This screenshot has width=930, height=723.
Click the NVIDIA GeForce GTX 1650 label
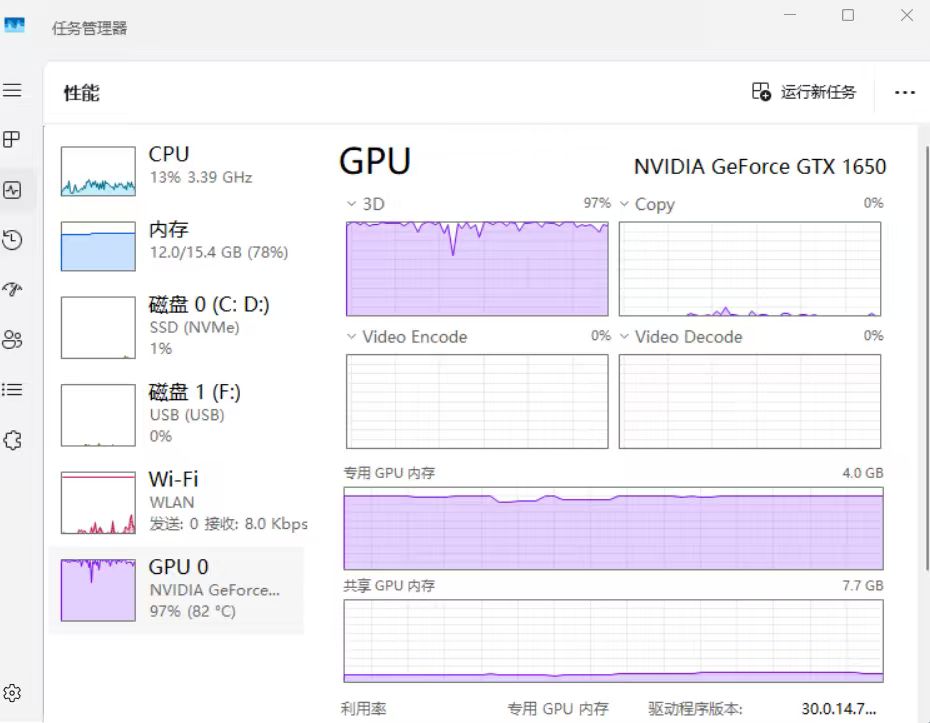point(760,167)
